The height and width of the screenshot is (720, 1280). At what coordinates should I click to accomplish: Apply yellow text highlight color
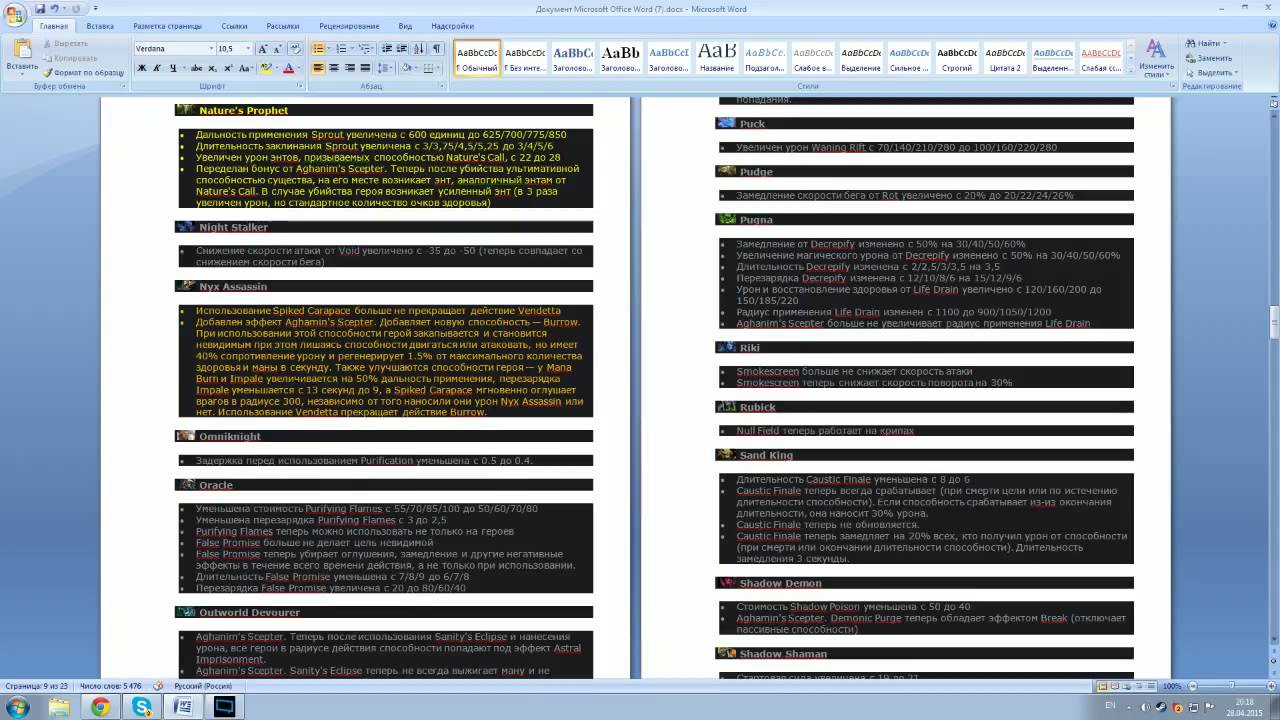click(x=265, y=68)
